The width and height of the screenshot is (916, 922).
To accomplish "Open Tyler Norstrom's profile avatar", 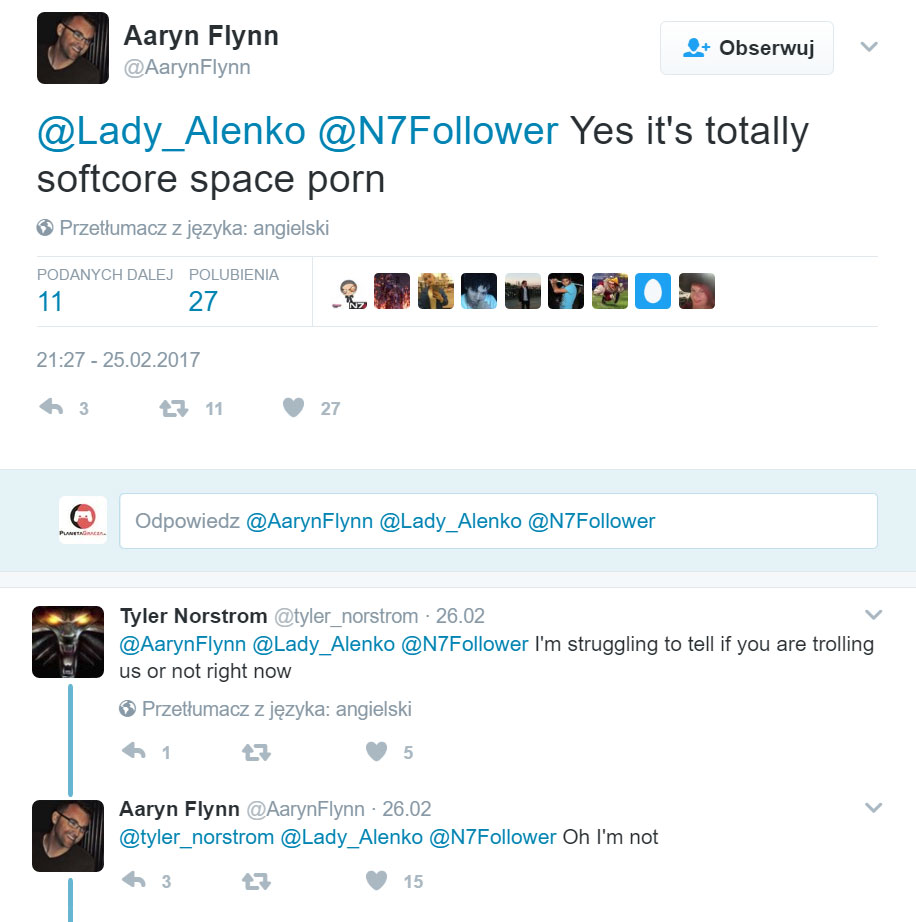I will (x=68, y=640).
